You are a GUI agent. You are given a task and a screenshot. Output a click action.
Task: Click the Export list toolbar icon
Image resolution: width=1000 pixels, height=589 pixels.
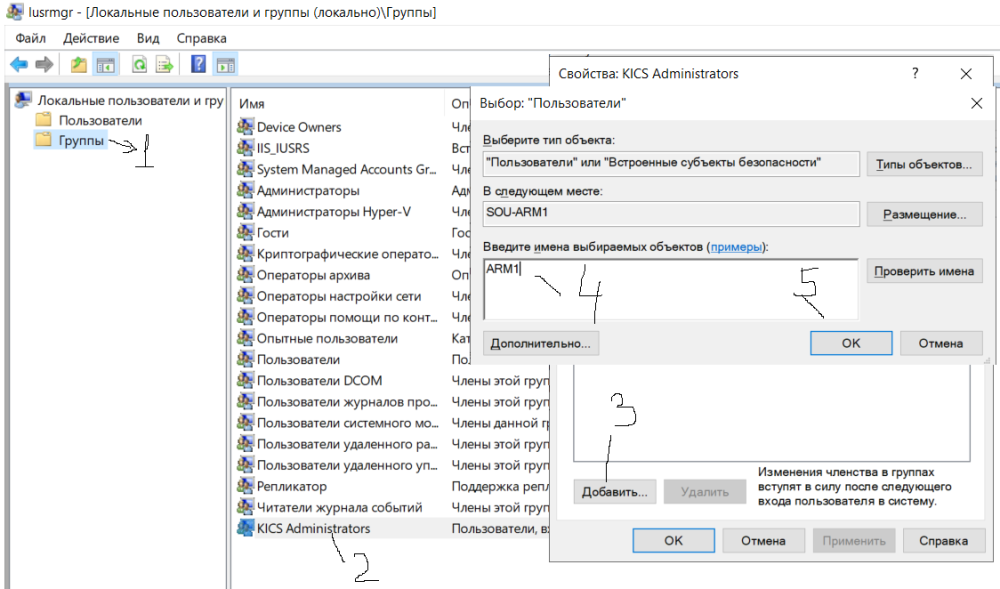coord(165,64)
